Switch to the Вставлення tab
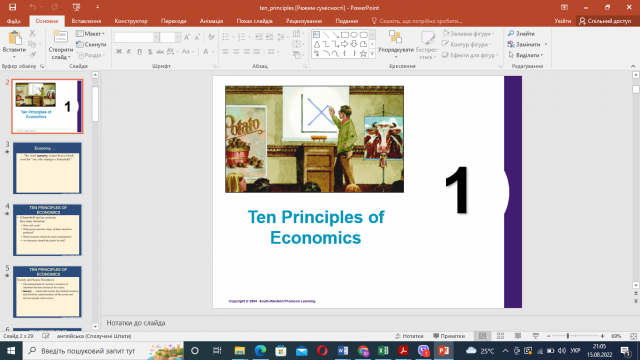This screenshot has height=360, width=640. coord(86,21)
